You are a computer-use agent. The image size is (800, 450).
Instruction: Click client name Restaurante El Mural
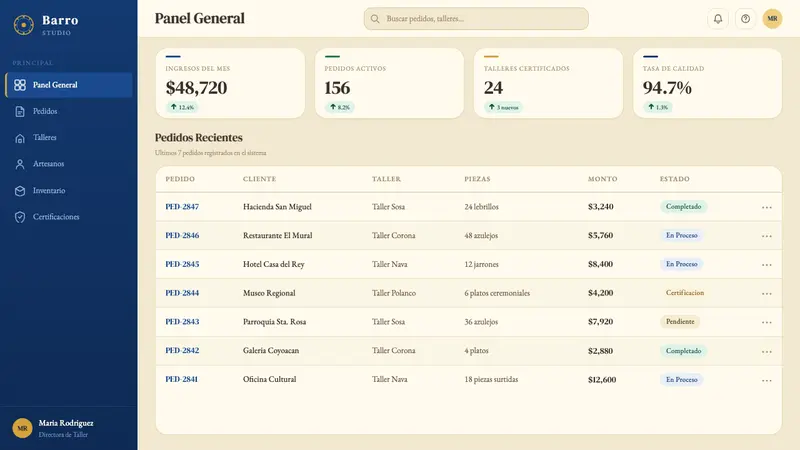point(278,235)
